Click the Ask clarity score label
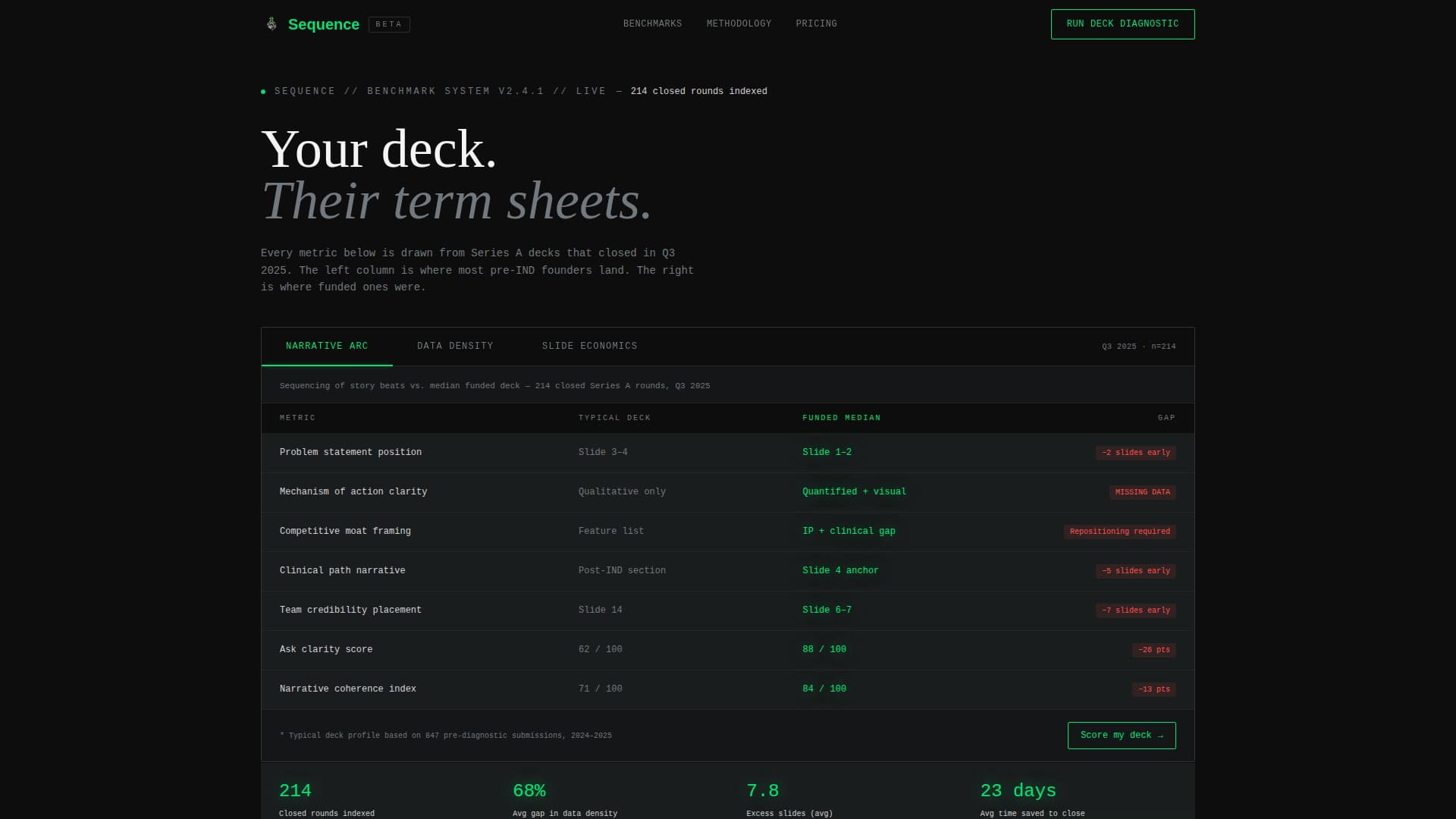This screenshot has width=1456, height=819. 326,650
